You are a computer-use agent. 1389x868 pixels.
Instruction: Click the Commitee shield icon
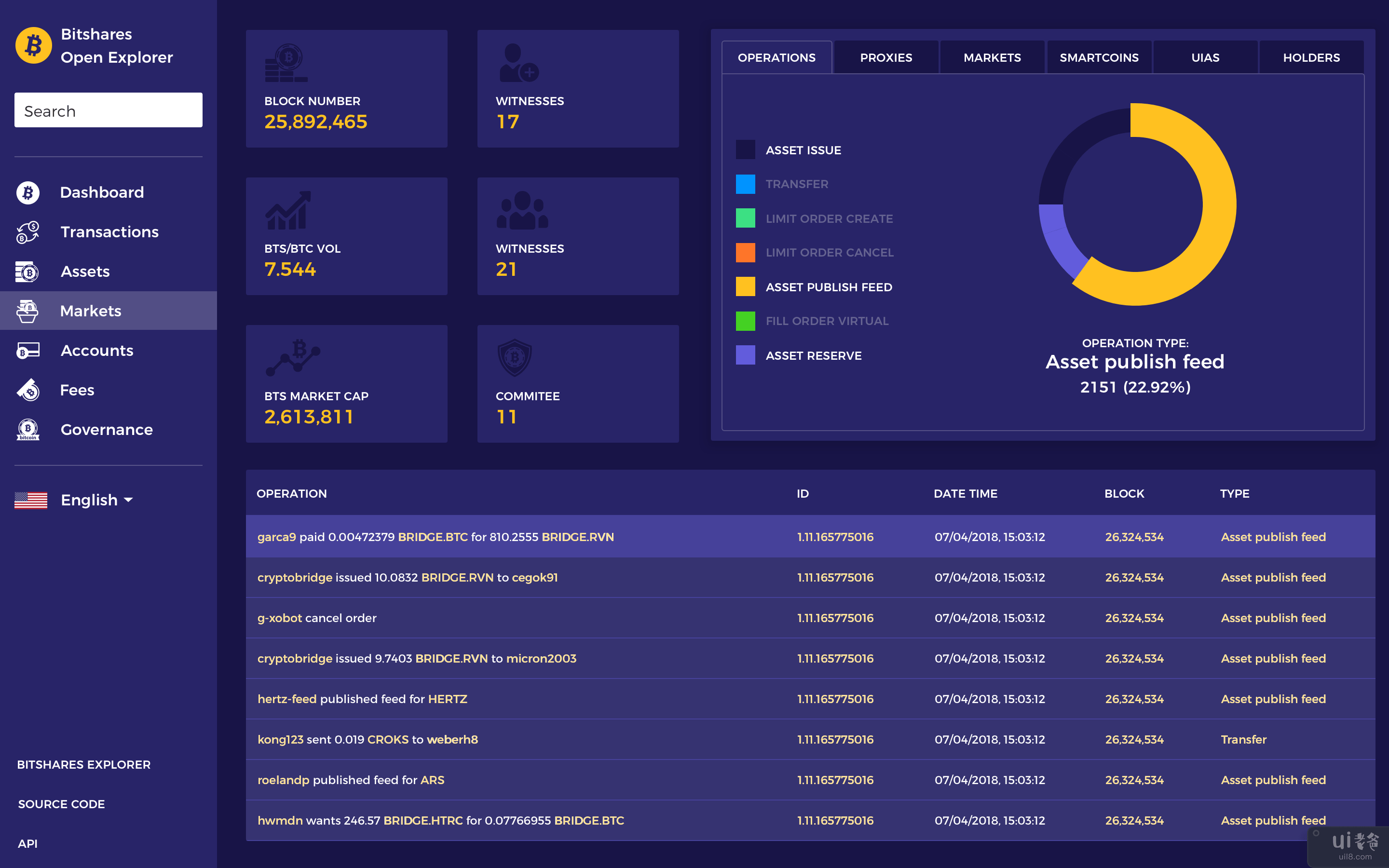515,358
